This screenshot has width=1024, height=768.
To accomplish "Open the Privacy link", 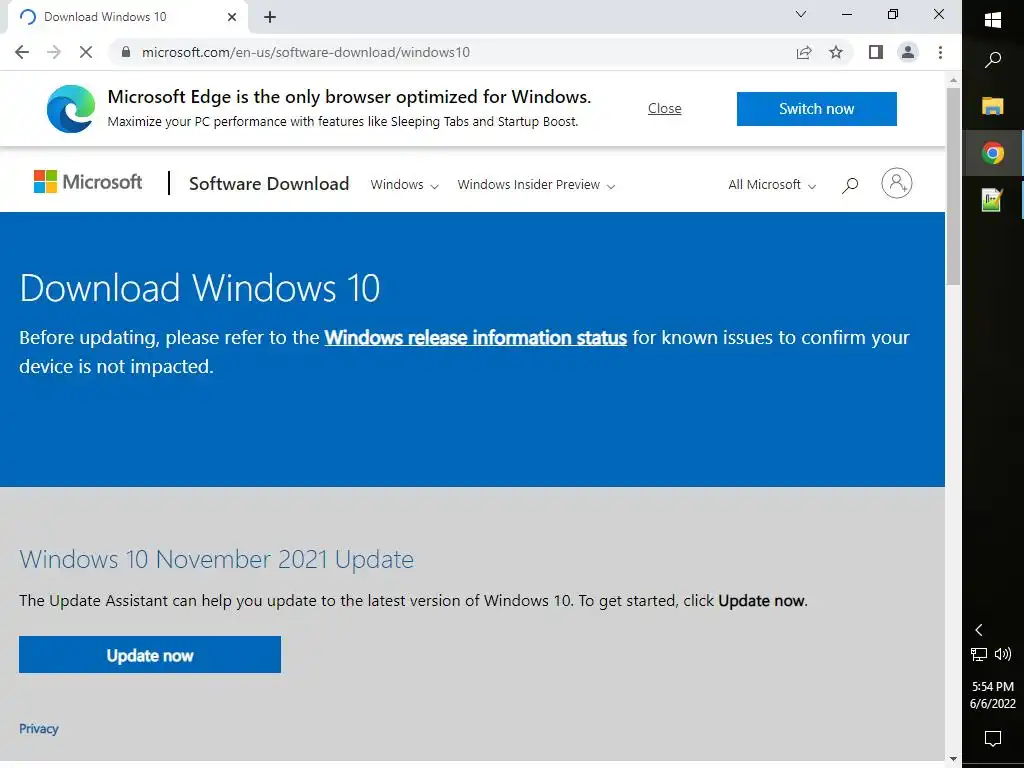I will point(39,729).
